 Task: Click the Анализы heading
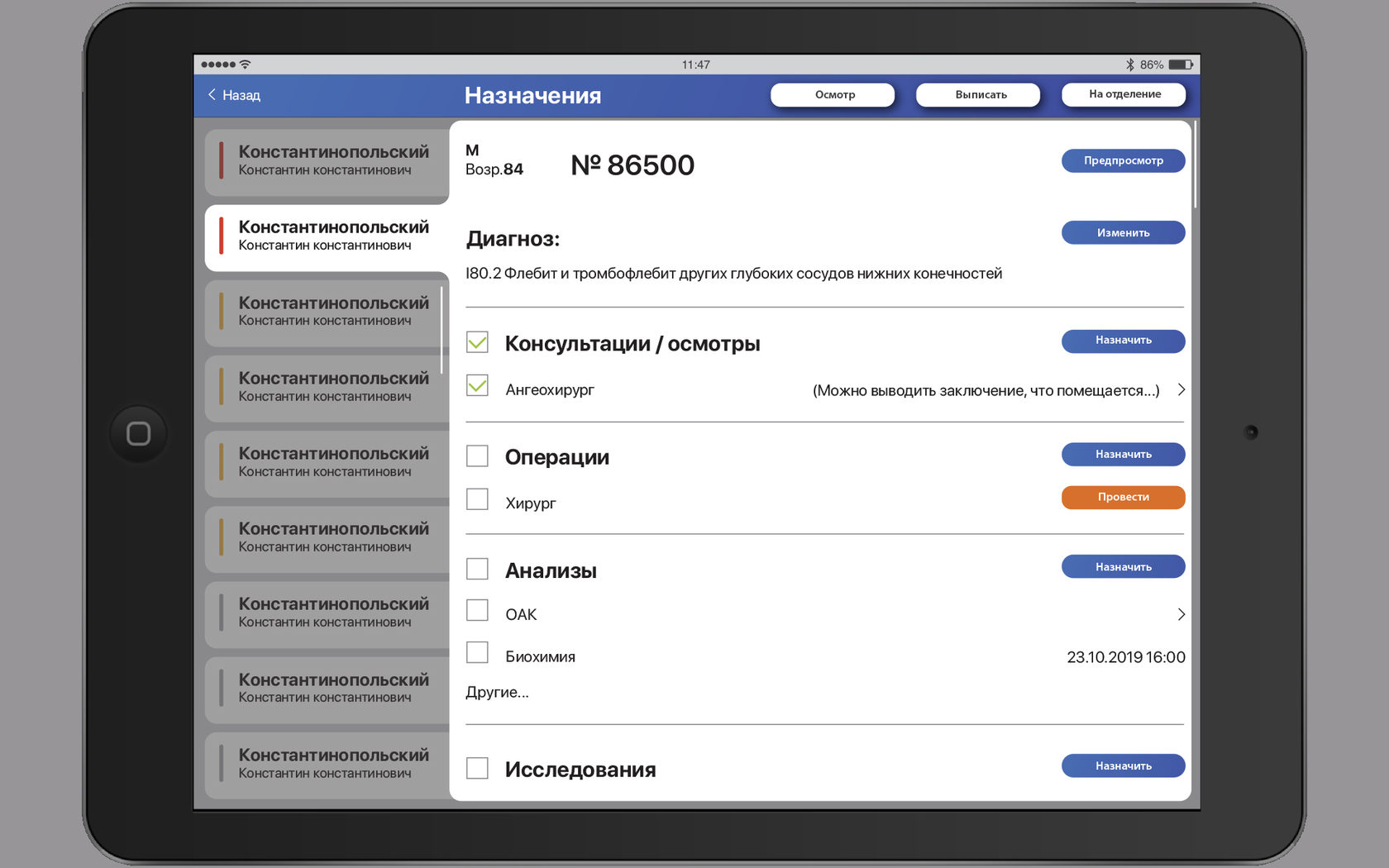551,570
